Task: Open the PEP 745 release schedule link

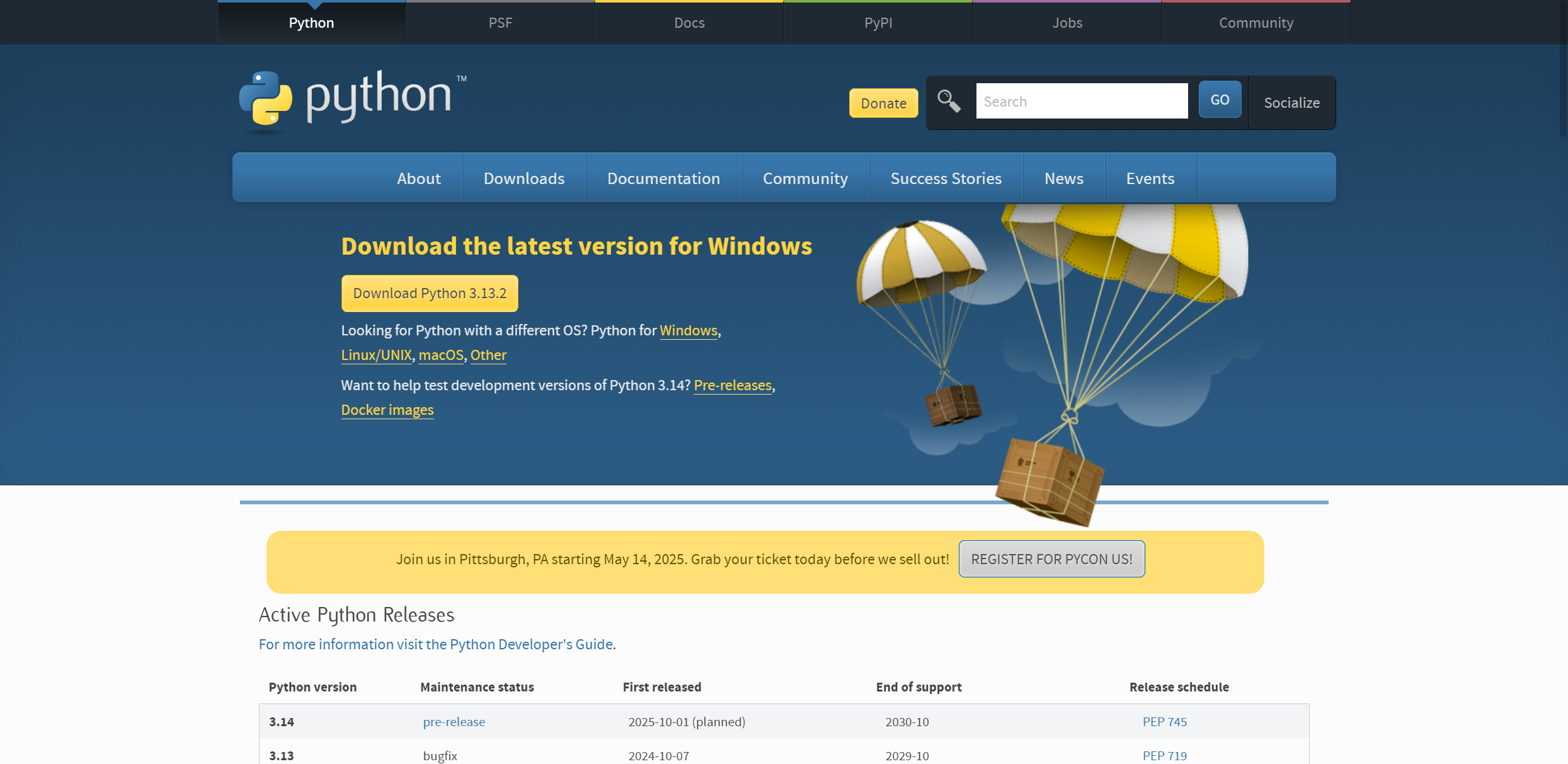Action: click(x=1164, y=722)
